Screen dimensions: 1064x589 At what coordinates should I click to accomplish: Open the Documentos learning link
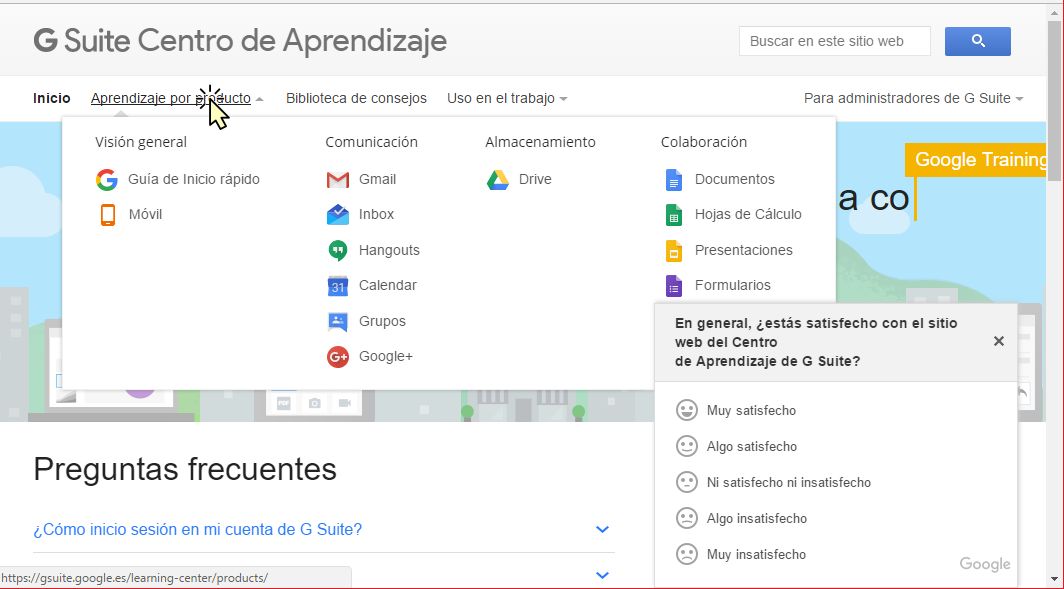point(734,179)
